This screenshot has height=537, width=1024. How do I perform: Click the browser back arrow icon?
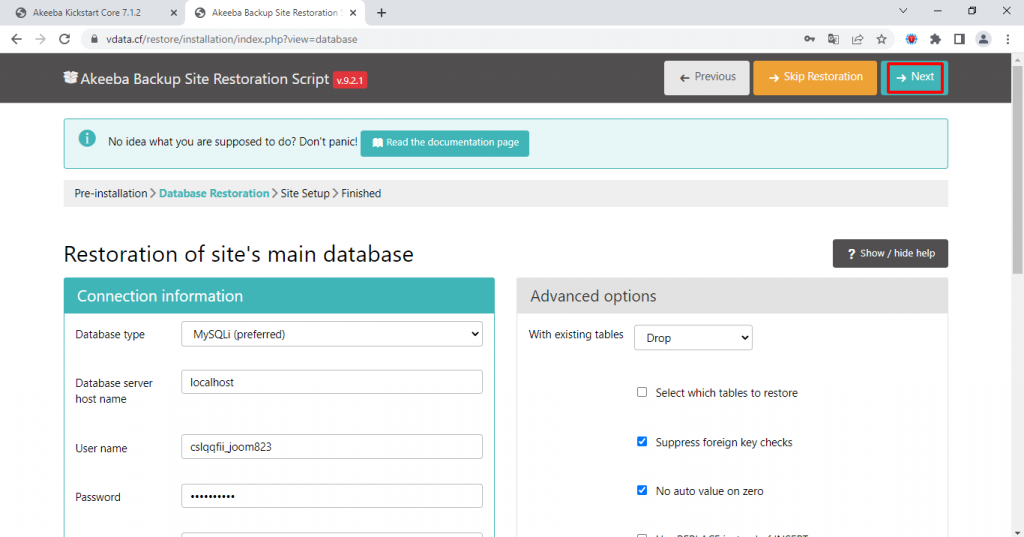pyautogui.click(x=16, y=39)
